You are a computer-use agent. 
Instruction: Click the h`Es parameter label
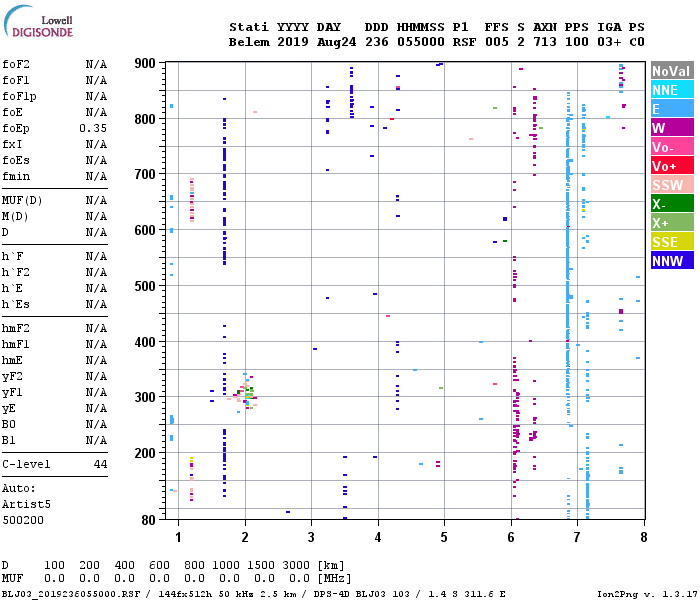(x=16, y=304)
